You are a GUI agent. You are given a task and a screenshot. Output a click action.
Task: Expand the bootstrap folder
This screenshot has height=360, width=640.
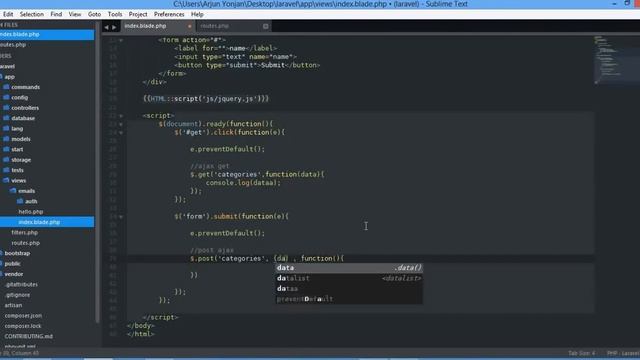16,253
